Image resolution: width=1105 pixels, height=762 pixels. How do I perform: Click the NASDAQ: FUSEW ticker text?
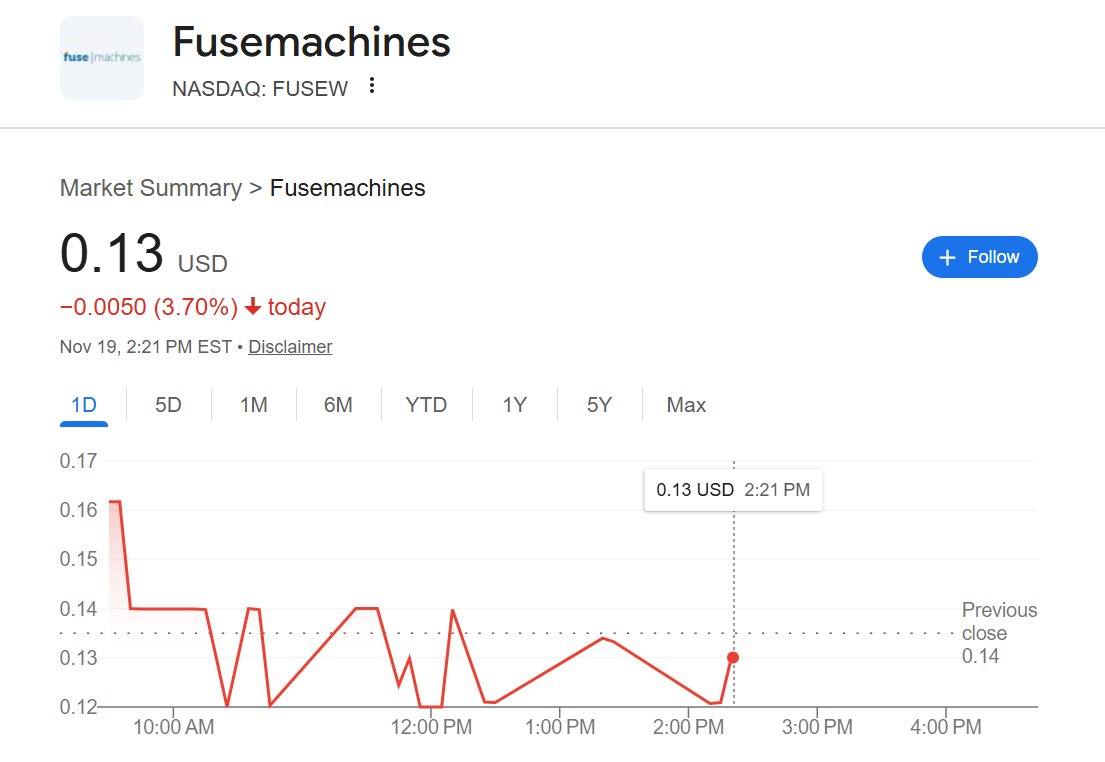click(260, 88)
